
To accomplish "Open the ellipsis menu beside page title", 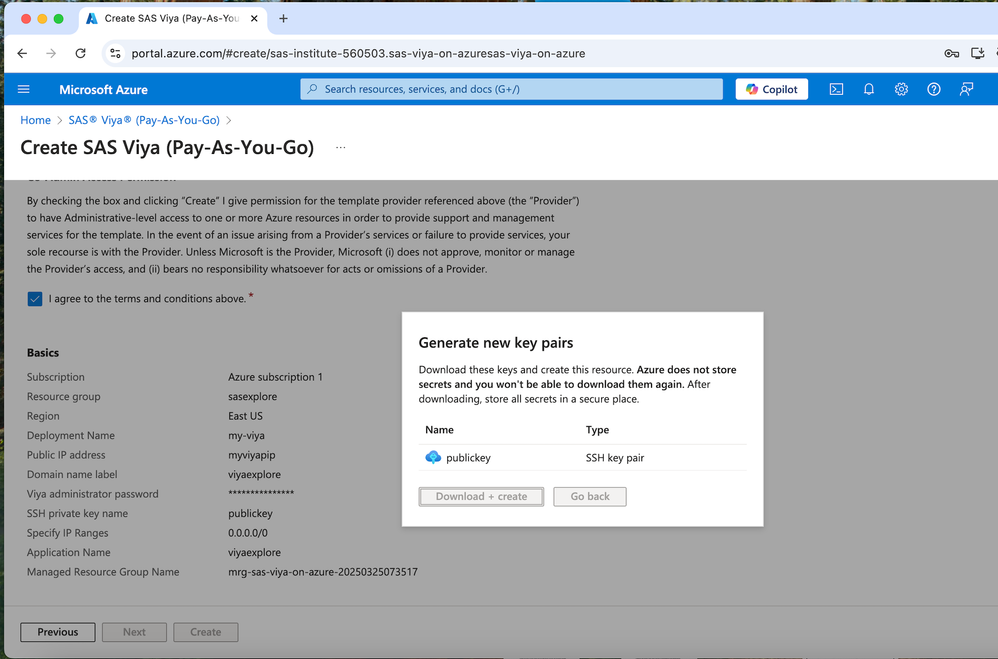I will 341,148.
